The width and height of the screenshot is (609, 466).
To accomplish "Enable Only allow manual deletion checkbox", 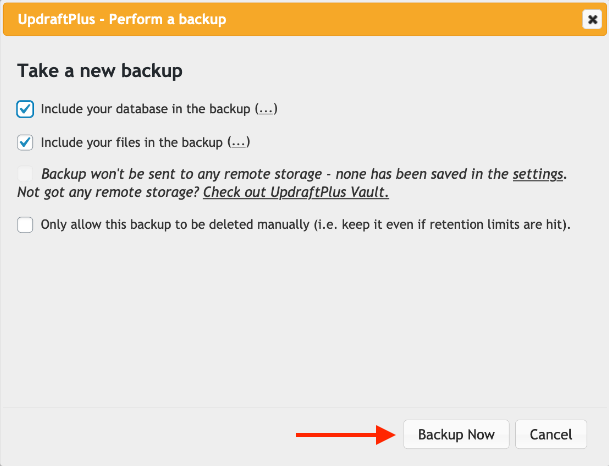I will click(x=26, y=225).
